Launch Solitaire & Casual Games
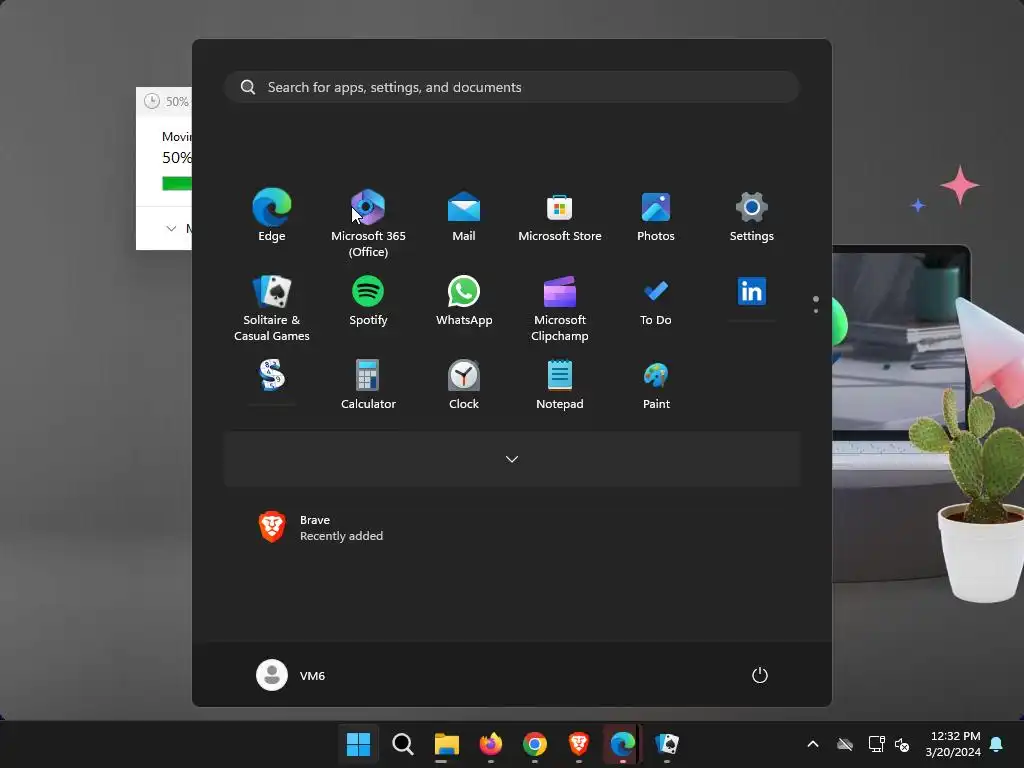This screenshot has height=768, width=1024. coord(272,307)
